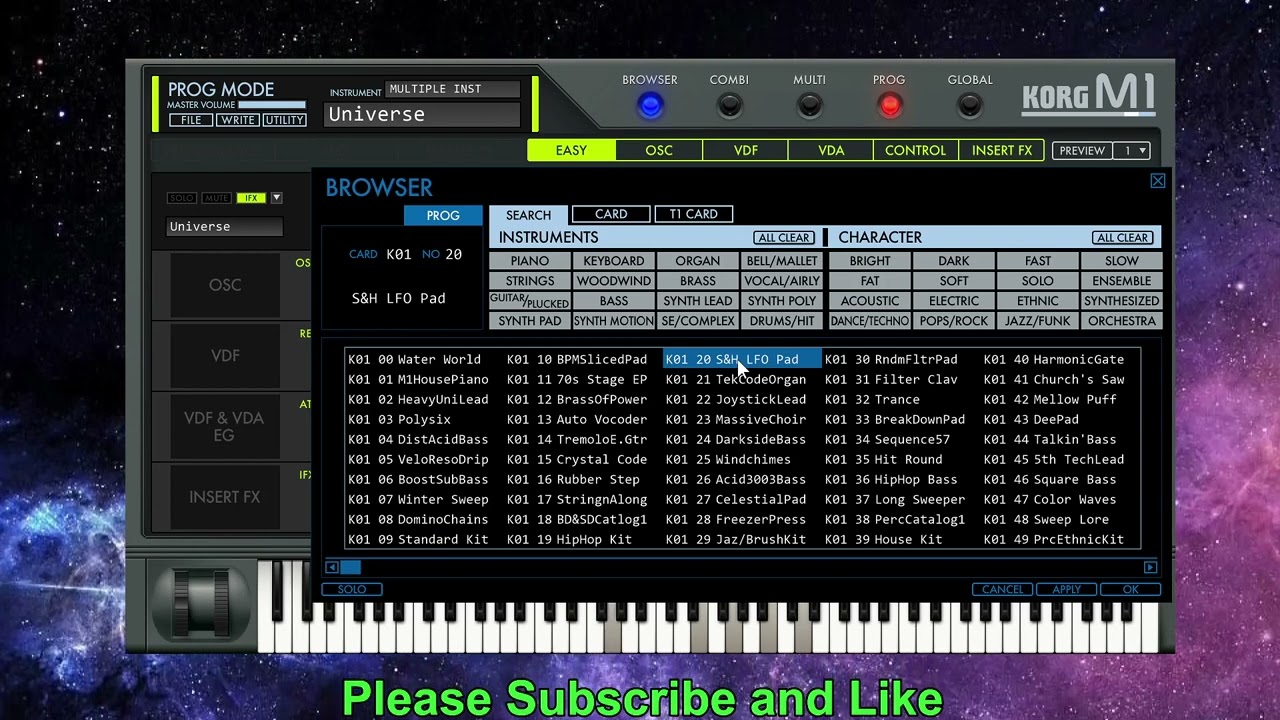Click CANCEL in the browser
The height and width of the screenshot is (720, 1280).
click(1002, 590)
